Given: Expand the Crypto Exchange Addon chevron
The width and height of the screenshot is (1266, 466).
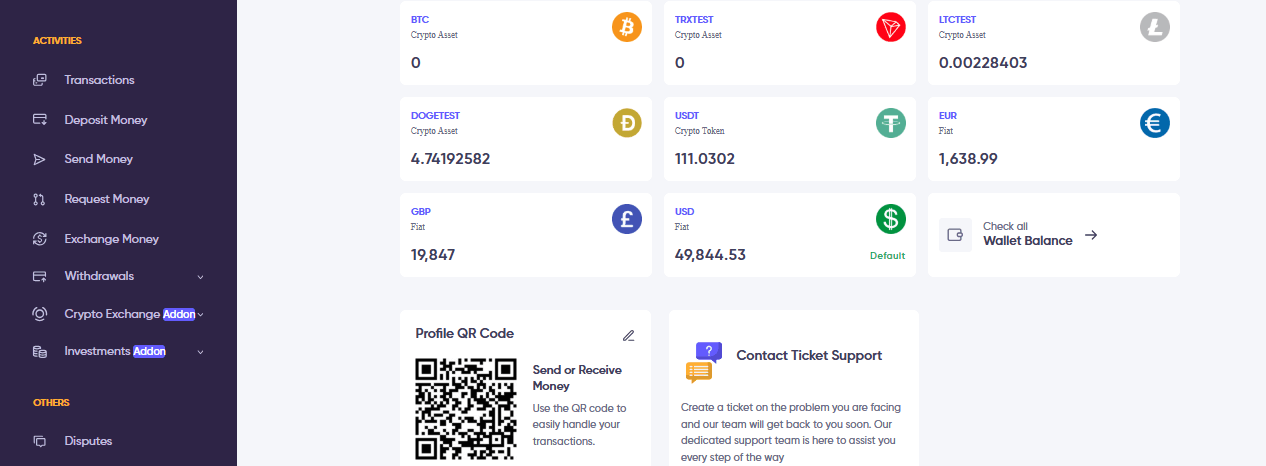Looking at the screenshot, I should [200, 314].
